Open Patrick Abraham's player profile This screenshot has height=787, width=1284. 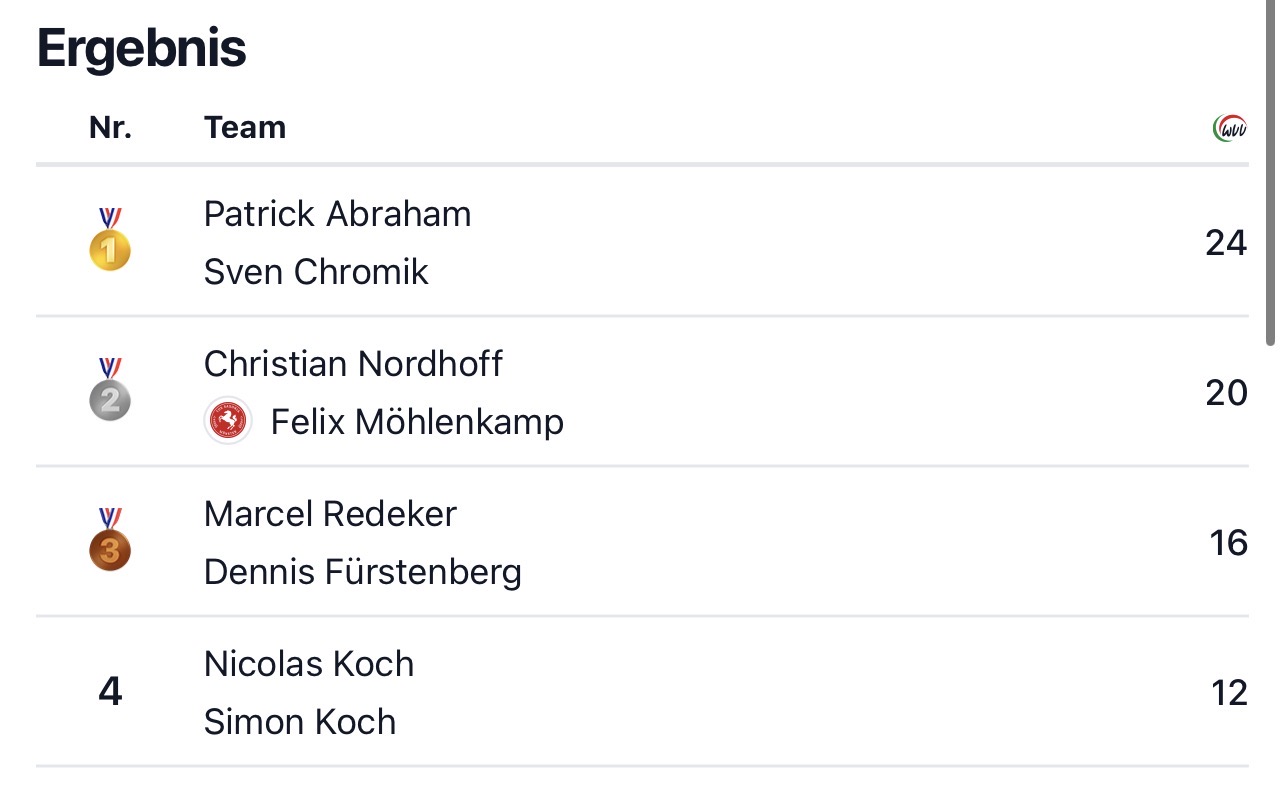(337, 214)
